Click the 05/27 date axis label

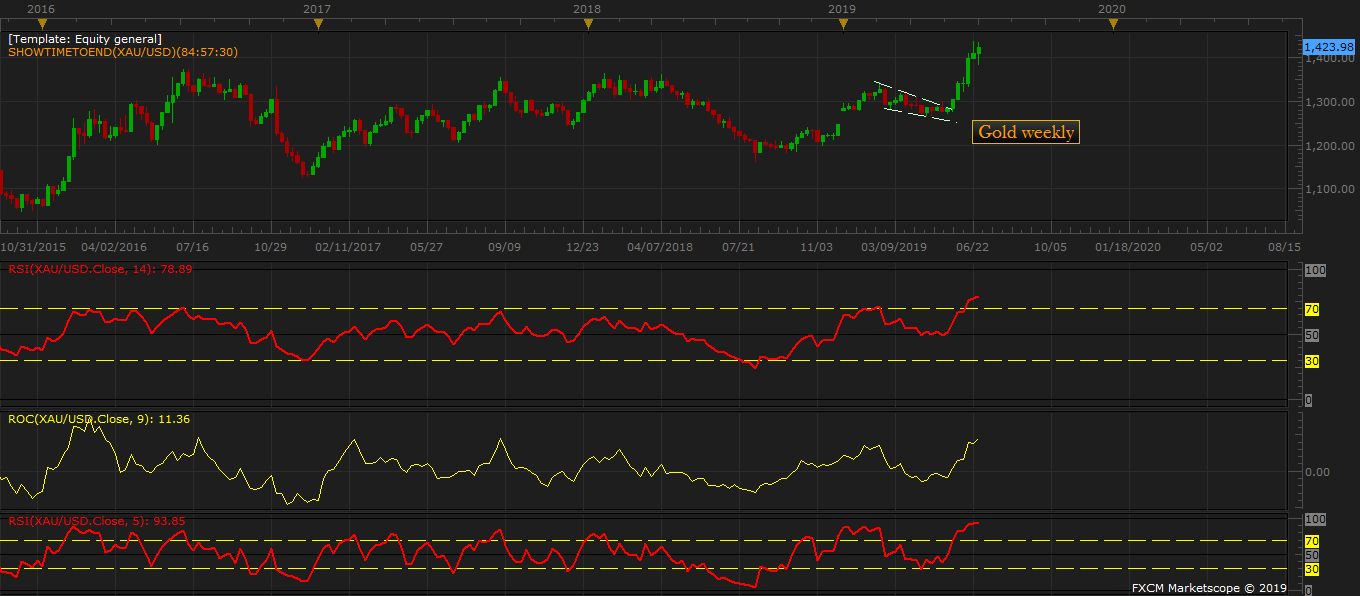click(x=427, y=246)
